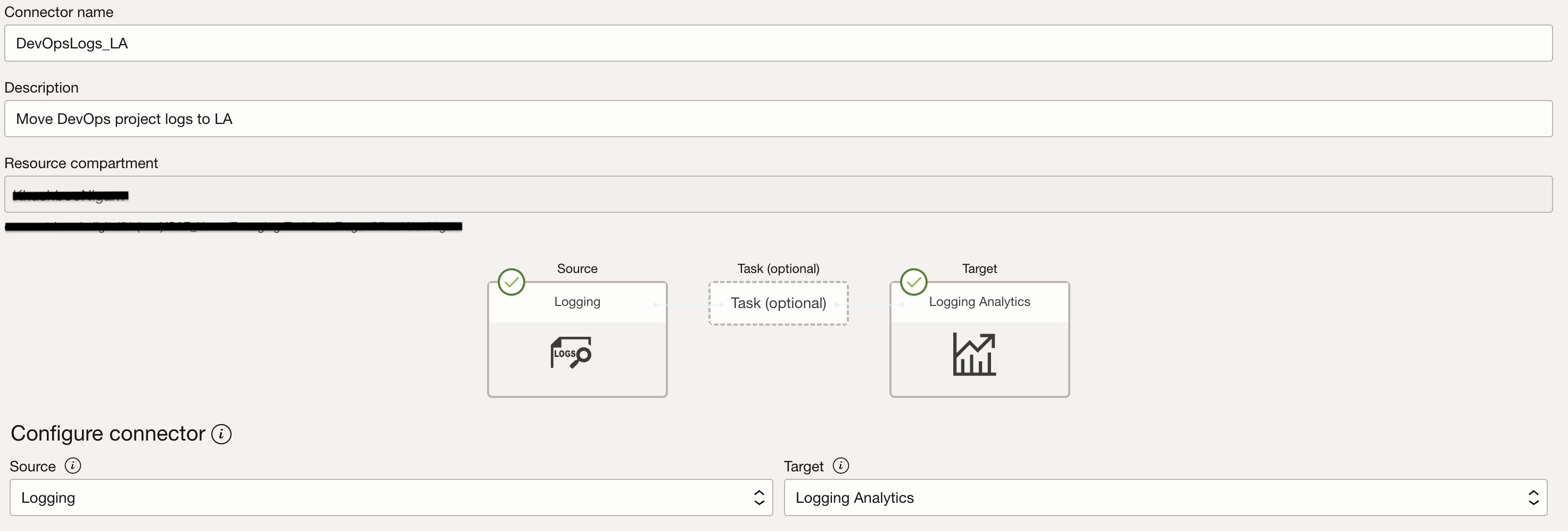Select the Logging Analytics title in Target card
Image resolution: width=1568 pixels, height=531 pixels.
point(979,302)
